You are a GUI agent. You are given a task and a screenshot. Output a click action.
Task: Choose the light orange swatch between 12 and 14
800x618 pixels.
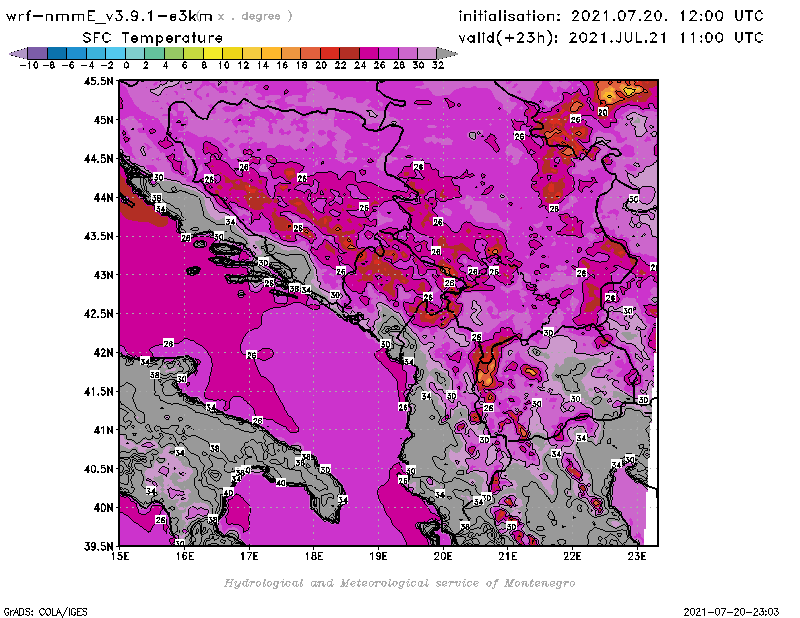pyautogui.click(x=252, y=53)
